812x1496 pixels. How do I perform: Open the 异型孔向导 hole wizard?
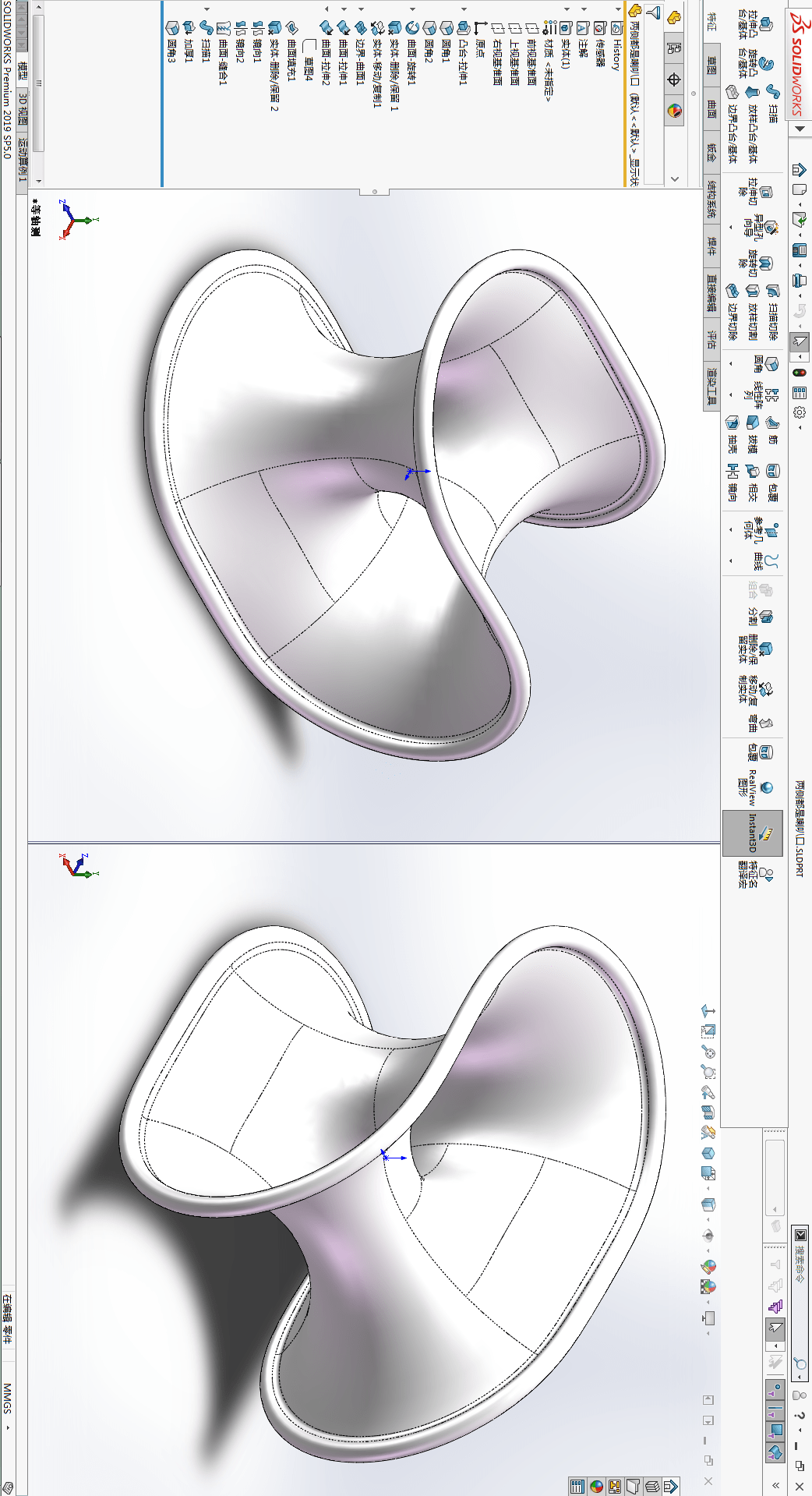tap(761, 228)
